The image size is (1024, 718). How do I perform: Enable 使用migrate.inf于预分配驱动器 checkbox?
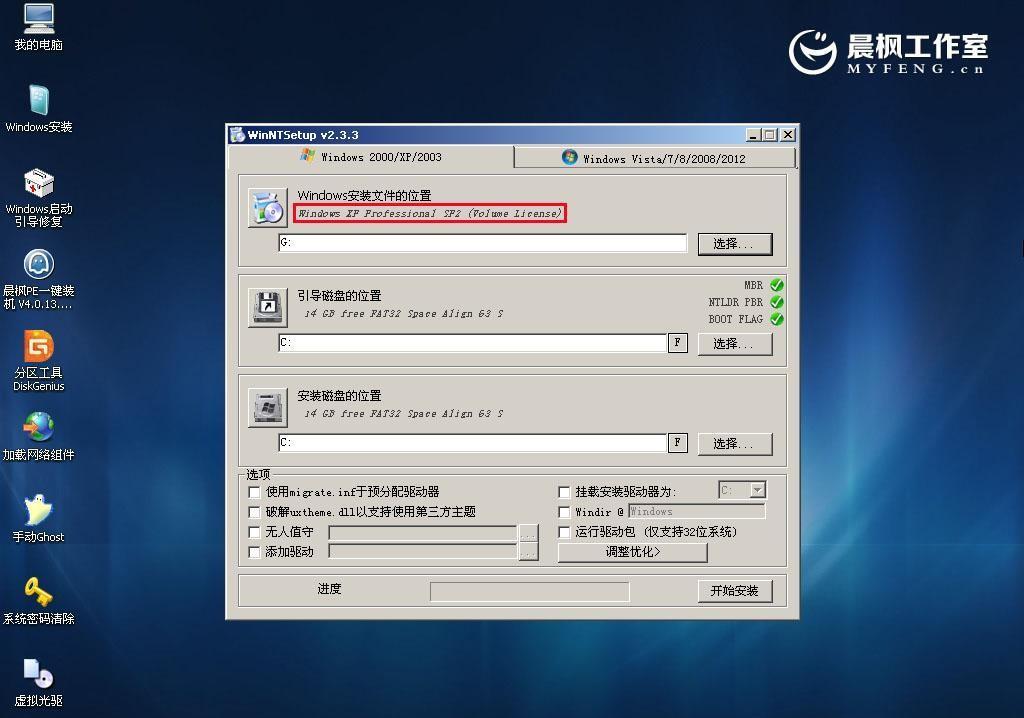pos(255,492)
